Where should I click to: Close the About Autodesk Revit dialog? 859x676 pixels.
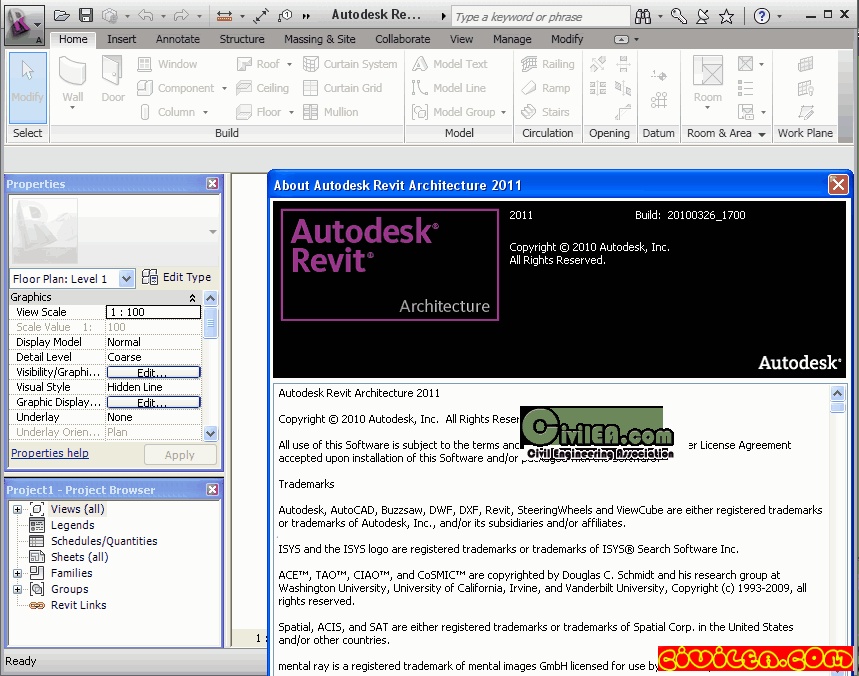pyautogui.click(x=838, y=185)
